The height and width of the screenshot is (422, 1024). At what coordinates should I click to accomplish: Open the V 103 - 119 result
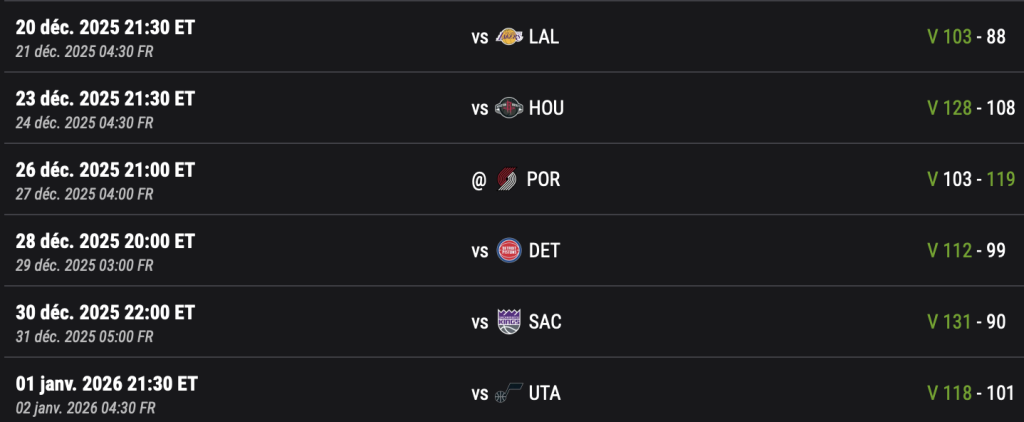[x=970, y=179]
